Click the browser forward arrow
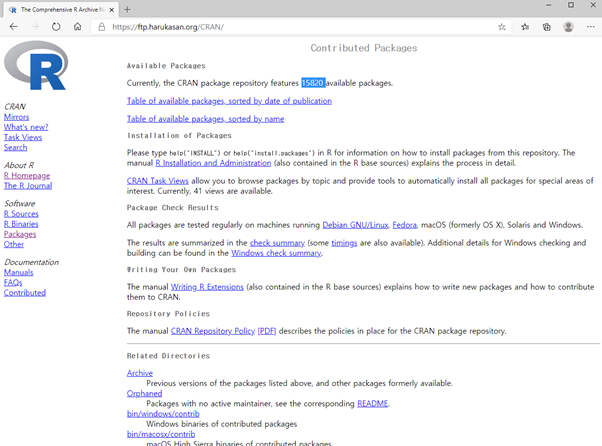This screenshot has height=446, width=602. (35, 27)
